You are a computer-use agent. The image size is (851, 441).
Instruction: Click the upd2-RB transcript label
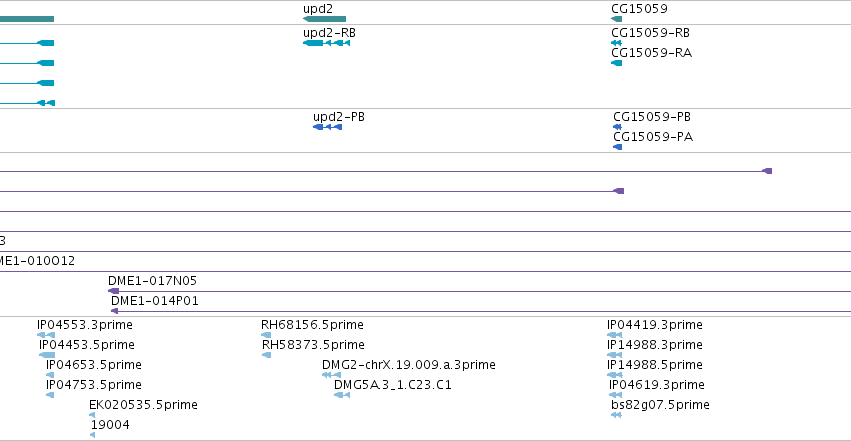[329, 33]
